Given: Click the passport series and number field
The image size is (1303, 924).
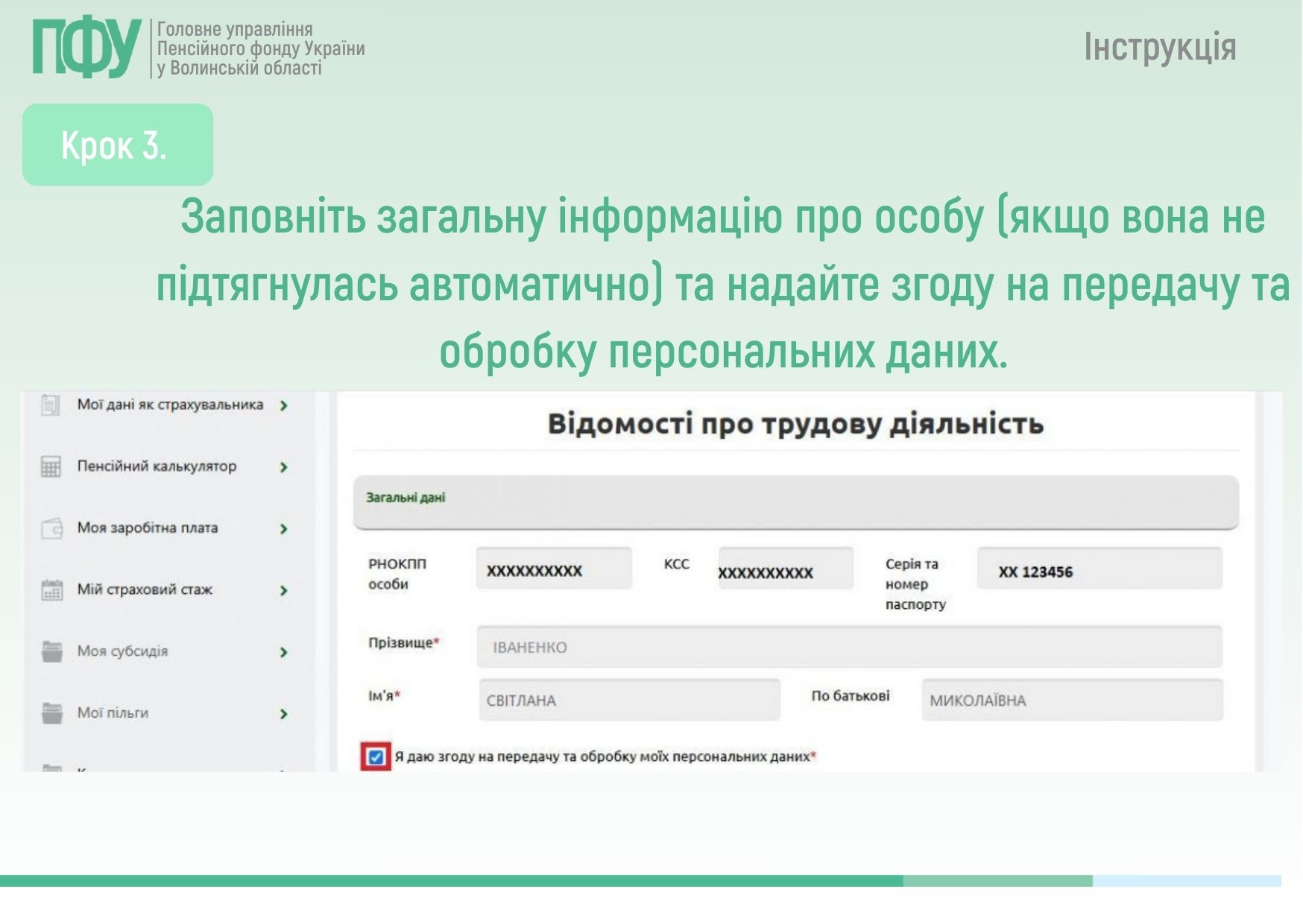Looking at the screenshot, I should pos(1099,571).
